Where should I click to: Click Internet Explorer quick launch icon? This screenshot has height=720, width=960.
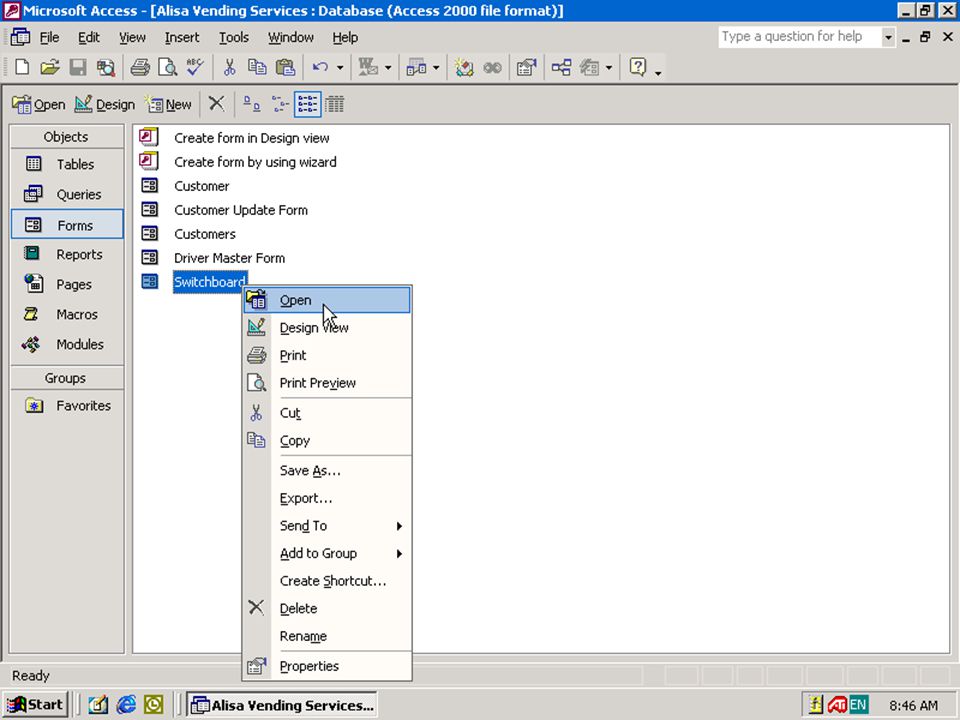click(126, 705)
